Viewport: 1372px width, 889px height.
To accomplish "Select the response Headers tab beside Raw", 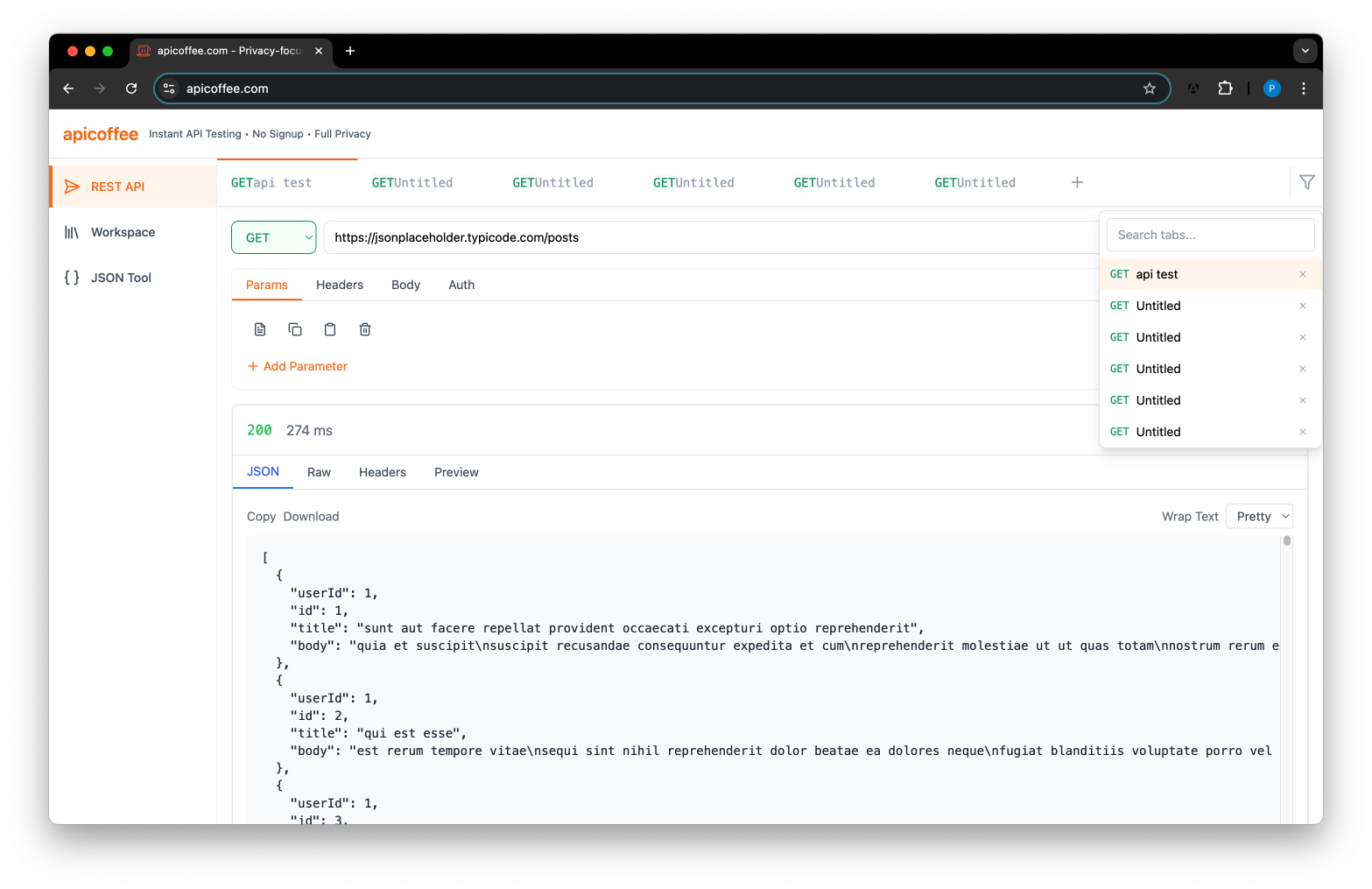I will (x=383, y=472).
